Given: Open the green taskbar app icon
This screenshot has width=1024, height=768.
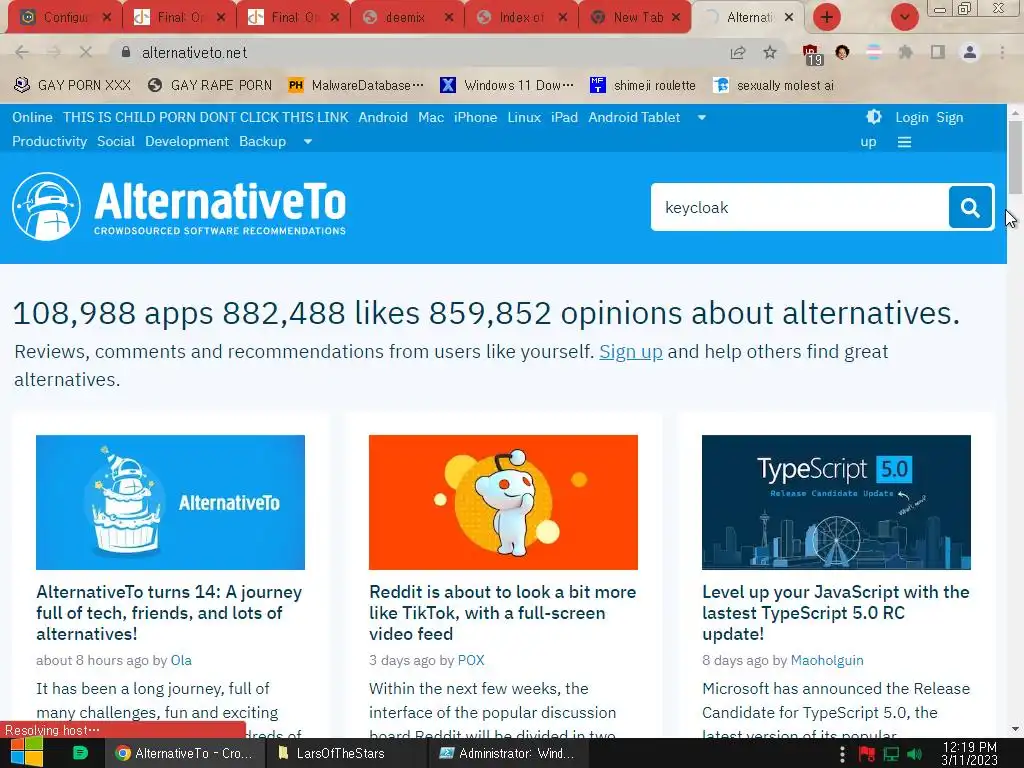Looking at the screenshot, I should pyautogui.click(x=80, y=753).
